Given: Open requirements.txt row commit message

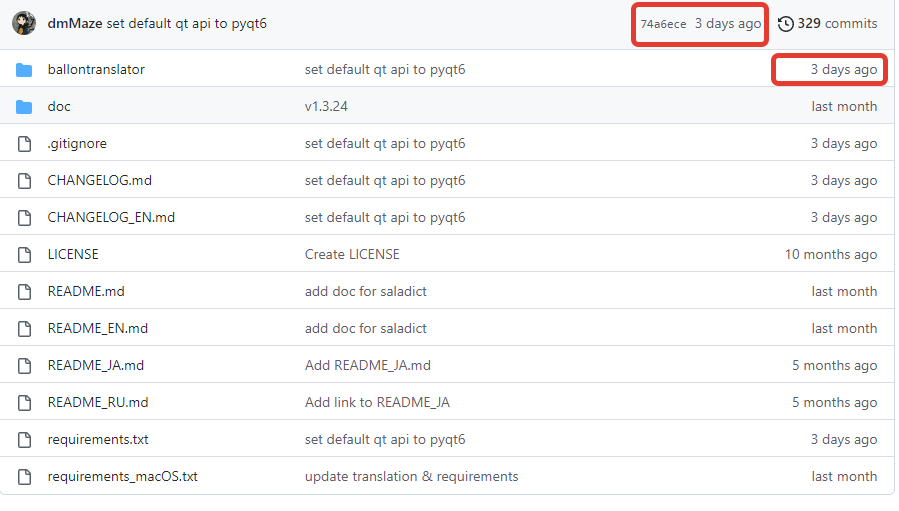Looking at the screenshot, I should tap(385, 440).
